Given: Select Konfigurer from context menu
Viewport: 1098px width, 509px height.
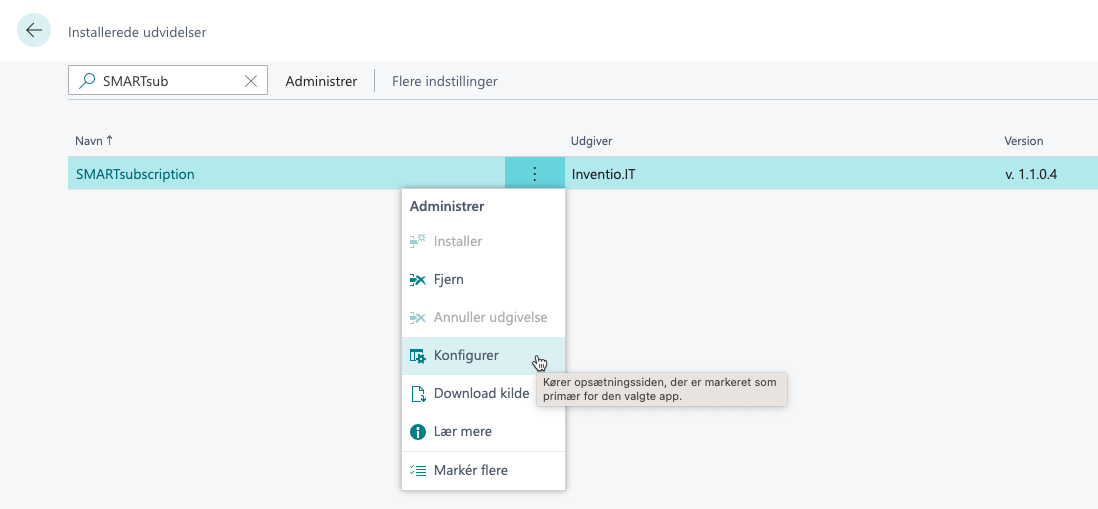Looking at the screenshot, I should (x=466, y=356).
